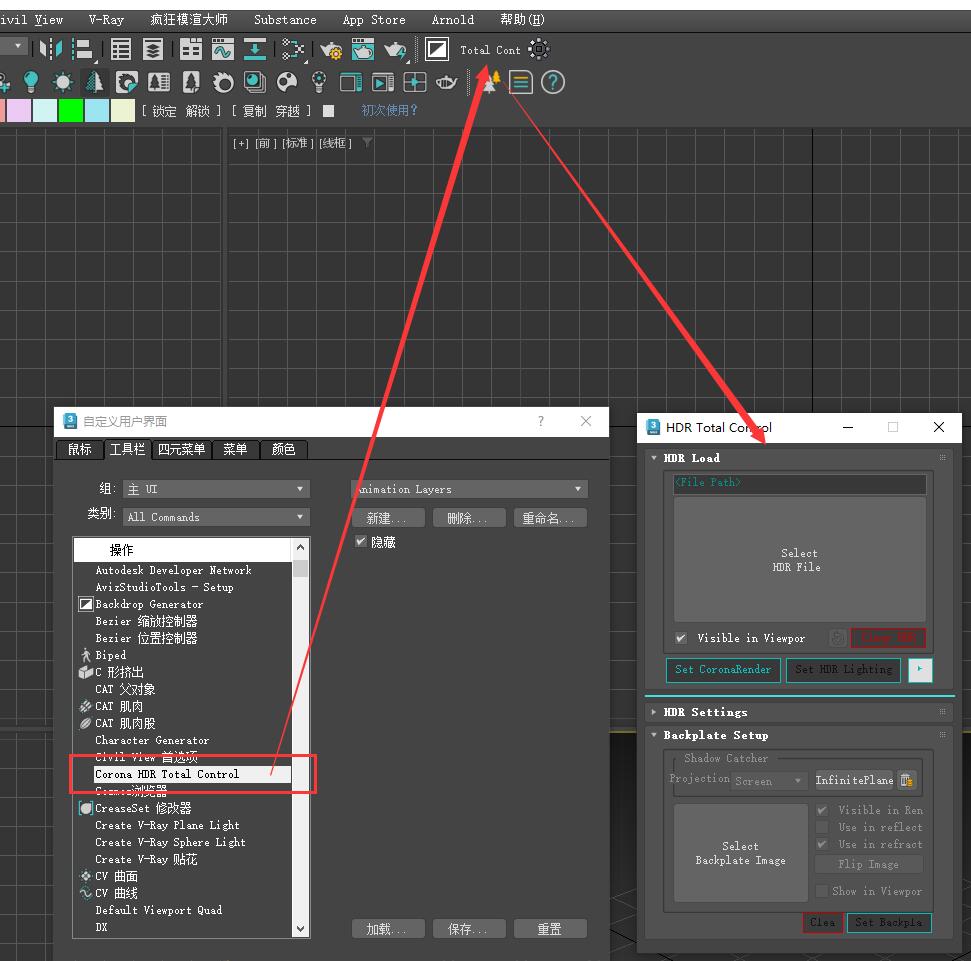Open Render Setup teapot-gear icon
This screenshot has height=961, width=971.
click(331, 50)
